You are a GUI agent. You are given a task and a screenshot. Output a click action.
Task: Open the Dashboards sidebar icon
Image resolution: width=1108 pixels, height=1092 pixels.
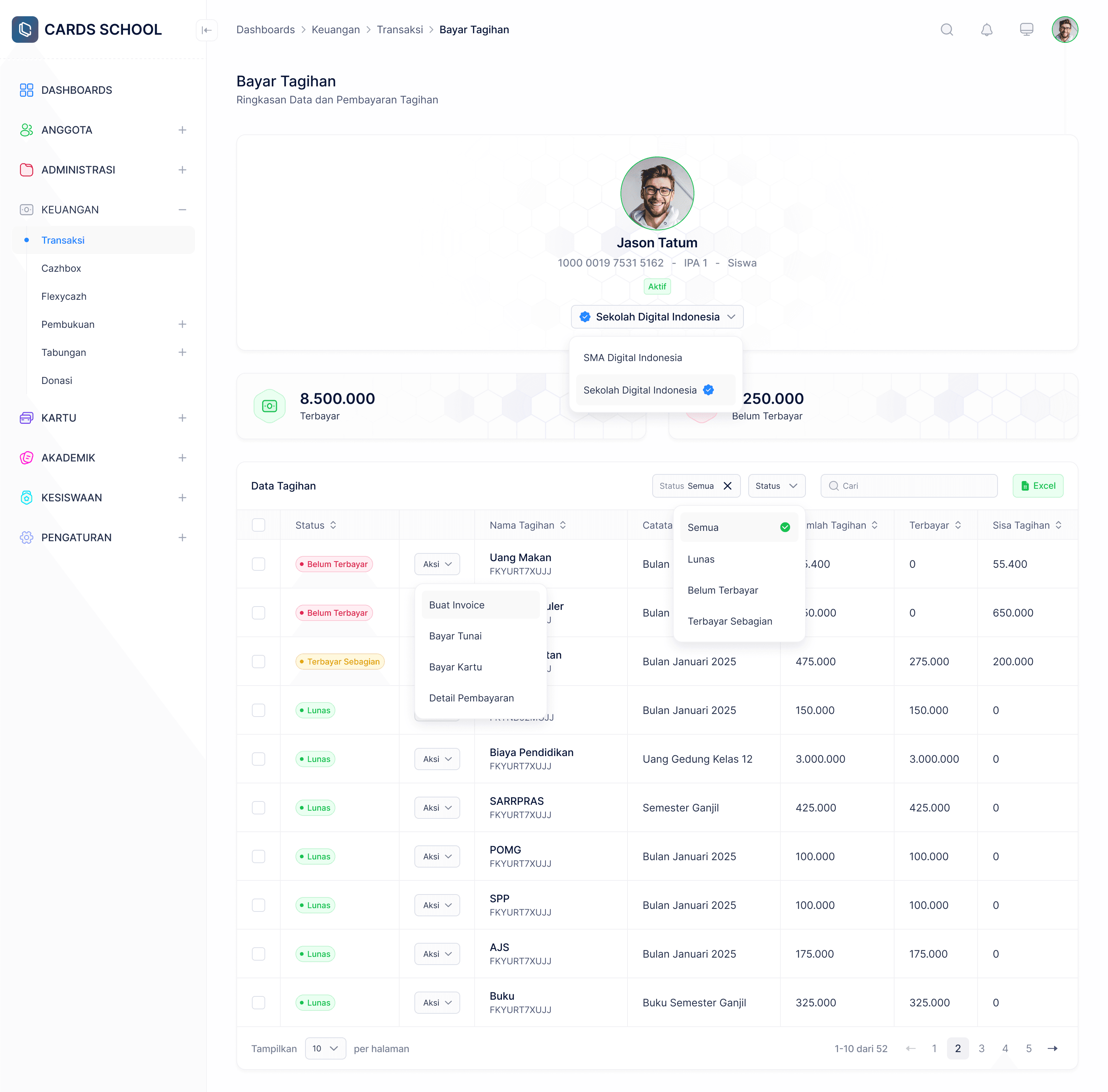(x=26, y=90)
